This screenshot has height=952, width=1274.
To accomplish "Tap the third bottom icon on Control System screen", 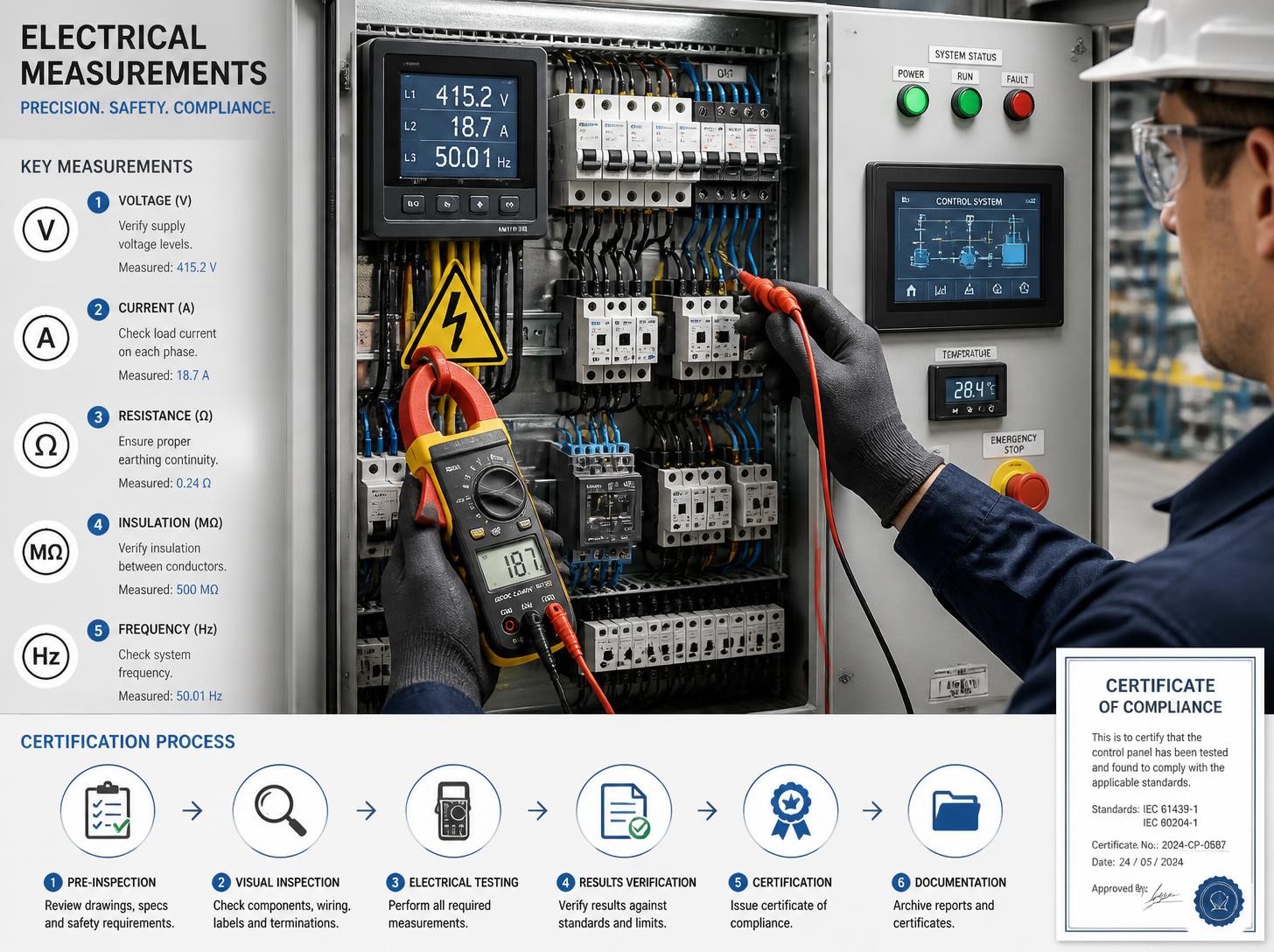I will click(969, 290).
